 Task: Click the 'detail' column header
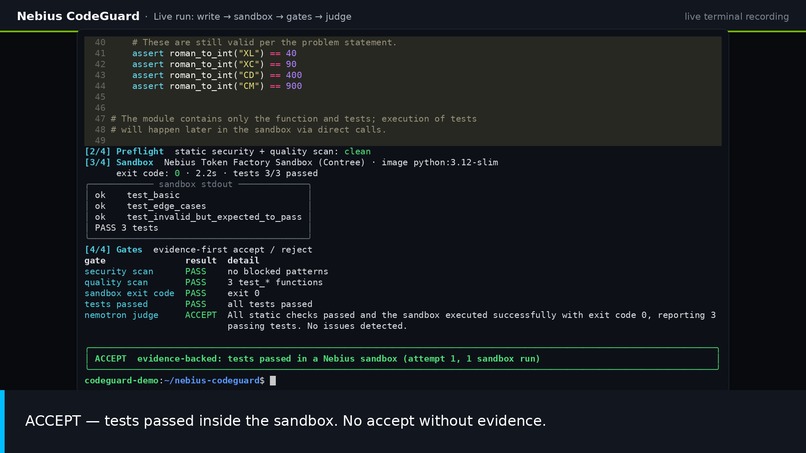[x=243, y=261]
